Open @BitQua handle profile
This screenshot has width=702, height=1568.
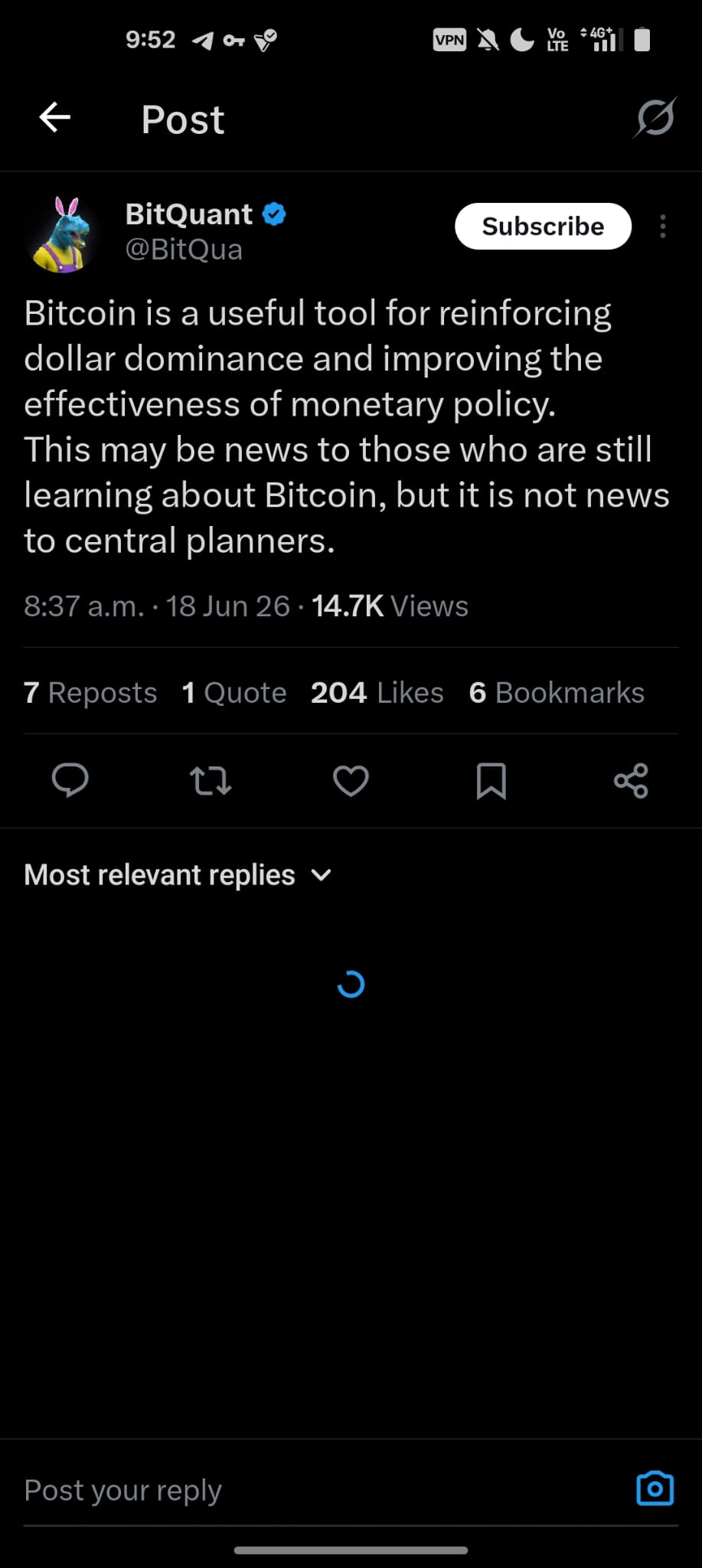[x=184, y=250]
